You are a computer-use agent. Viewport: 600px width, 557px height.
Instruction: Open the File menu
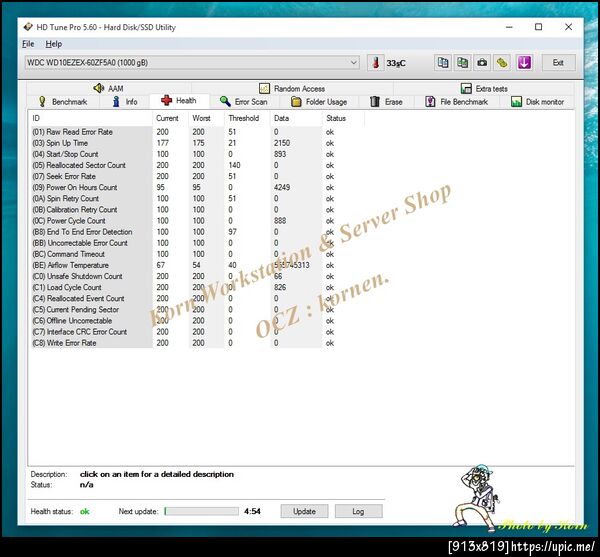pos(28,44)
